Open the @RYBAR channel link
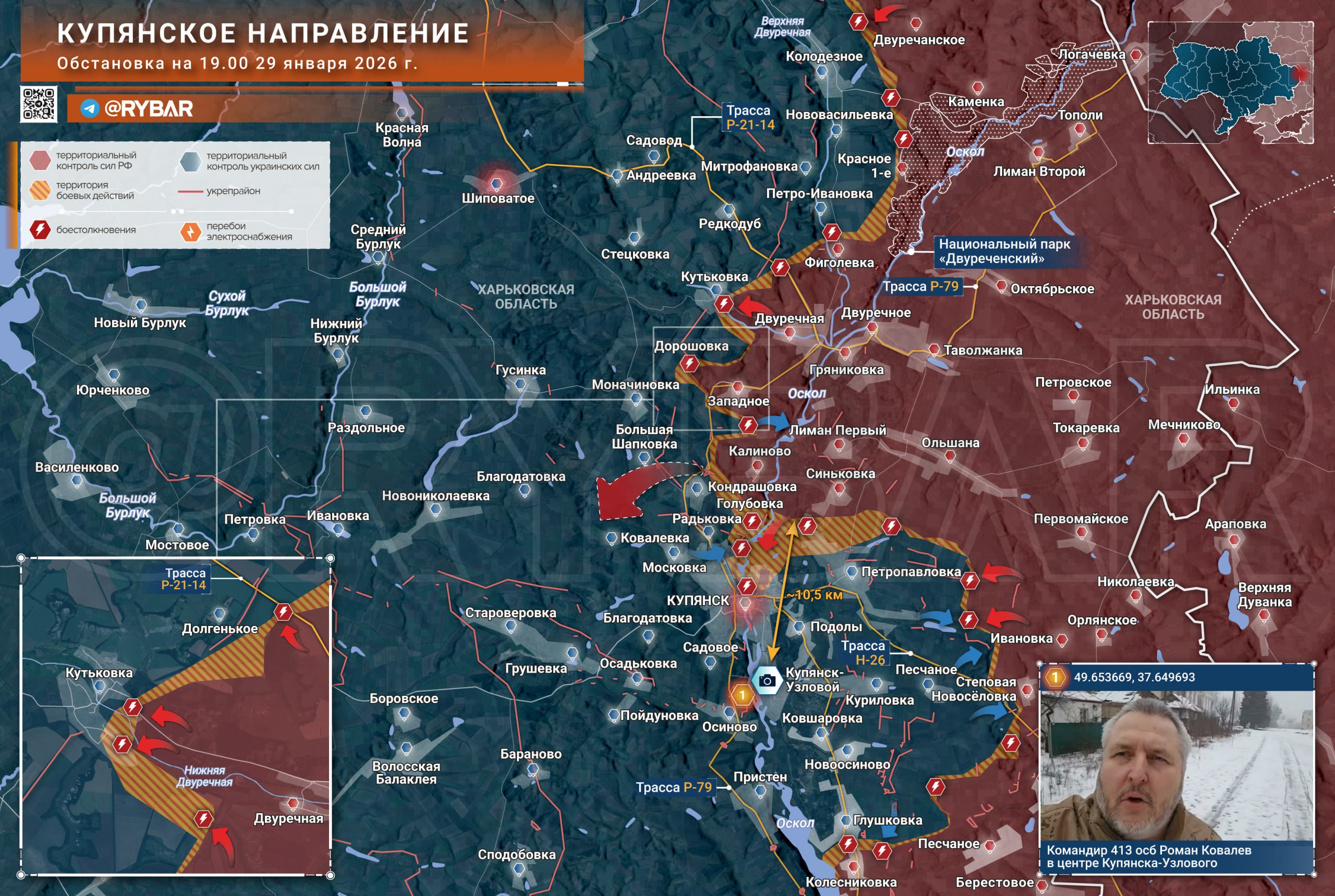The image size is (1335, 896). 148,108
